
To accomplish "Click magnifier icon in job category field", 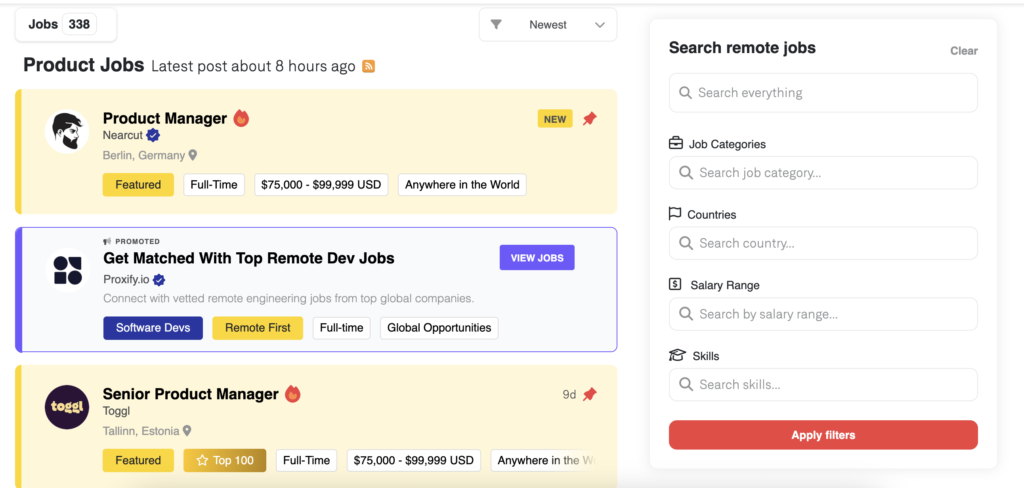I will pos(686,172).
